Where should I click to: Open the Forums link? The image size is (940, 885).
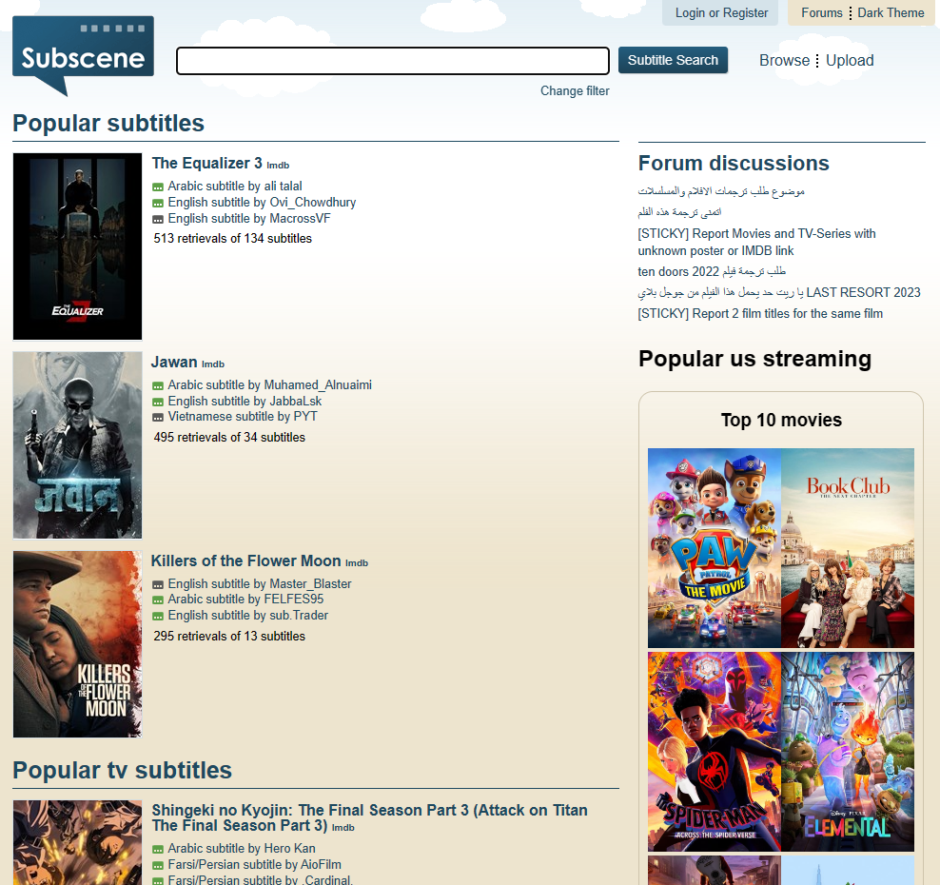click(821, 13)
